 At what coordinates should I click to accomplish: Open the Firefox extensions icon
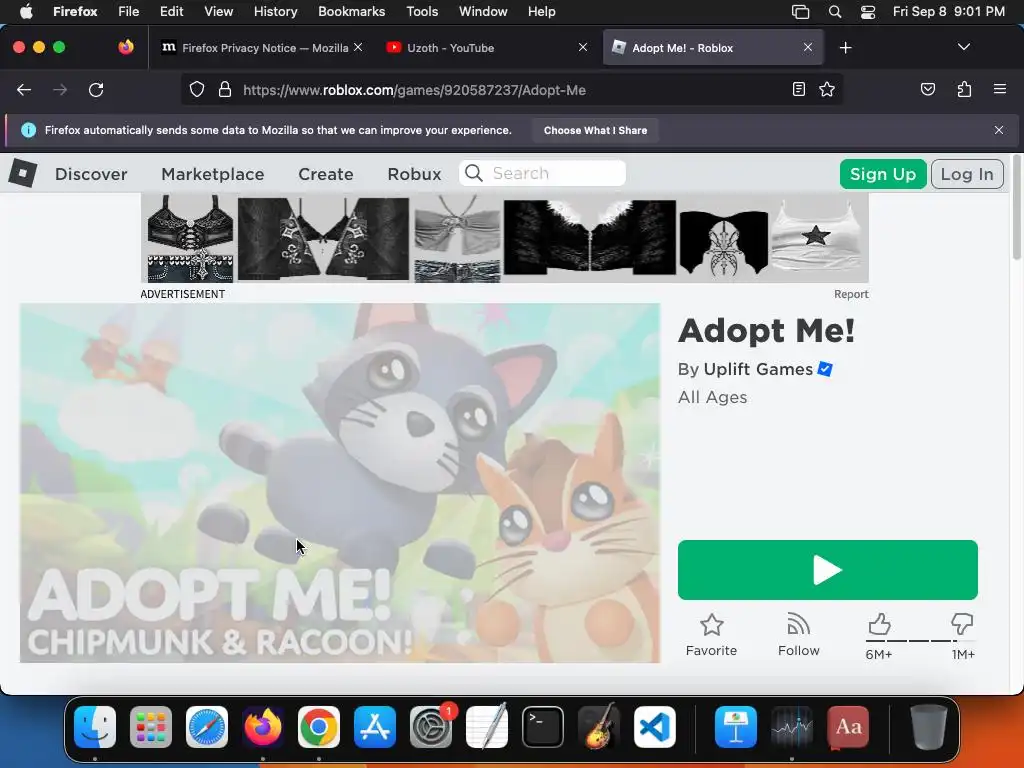[x=964, y=89]
